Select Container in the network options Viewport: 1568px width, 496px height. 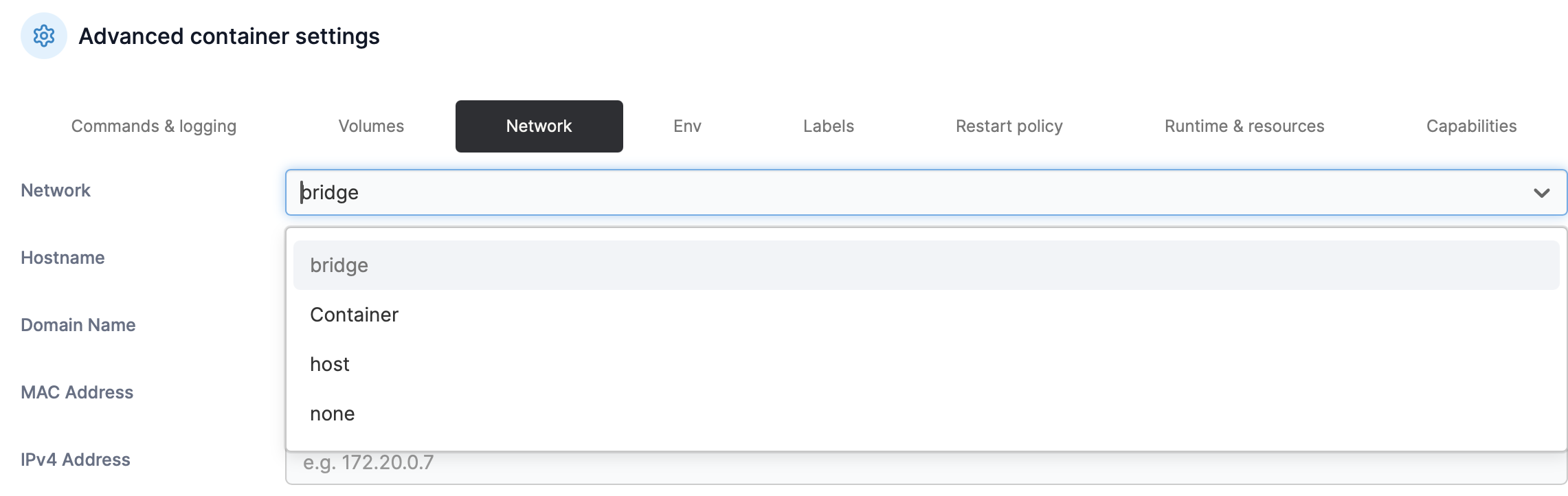(x=355, y=315)
